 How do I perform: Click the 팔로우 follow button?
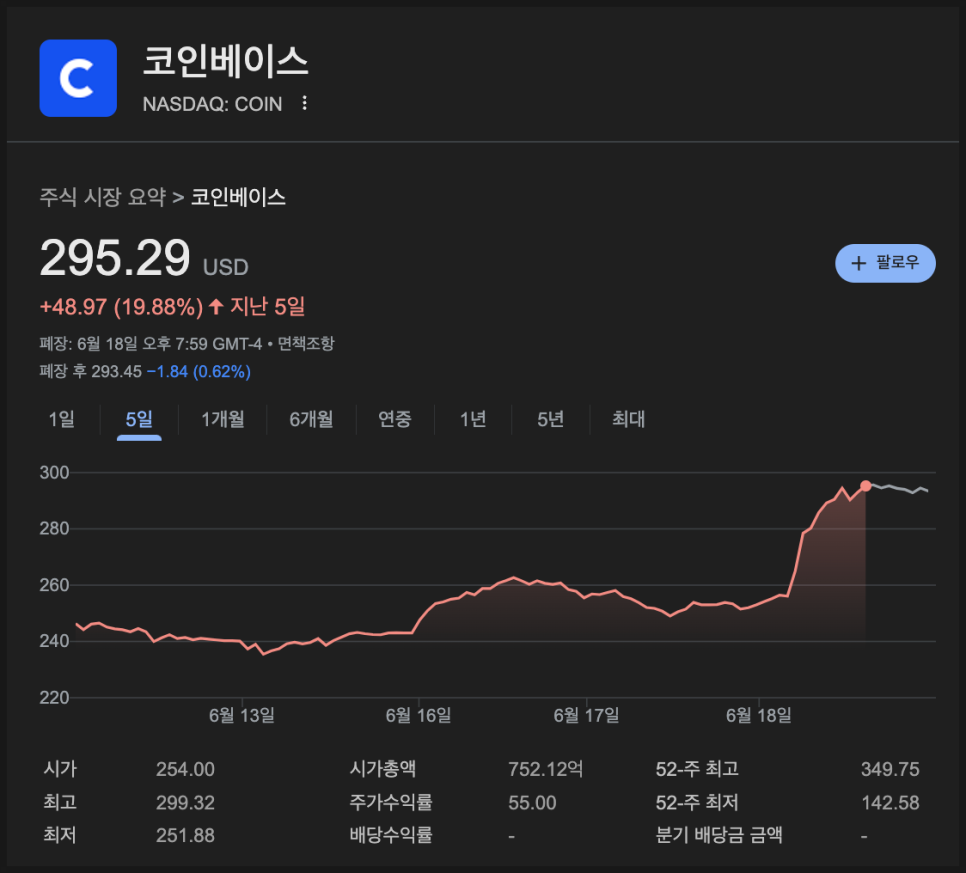(885, 263)
